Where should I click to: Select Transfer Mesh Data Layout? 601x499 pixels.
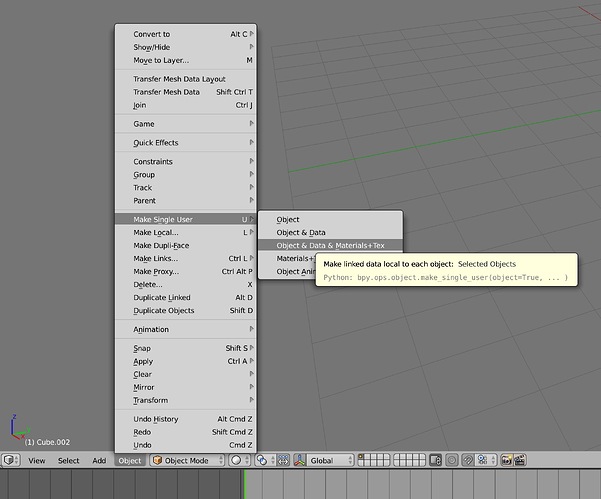(x=186, y=79)
